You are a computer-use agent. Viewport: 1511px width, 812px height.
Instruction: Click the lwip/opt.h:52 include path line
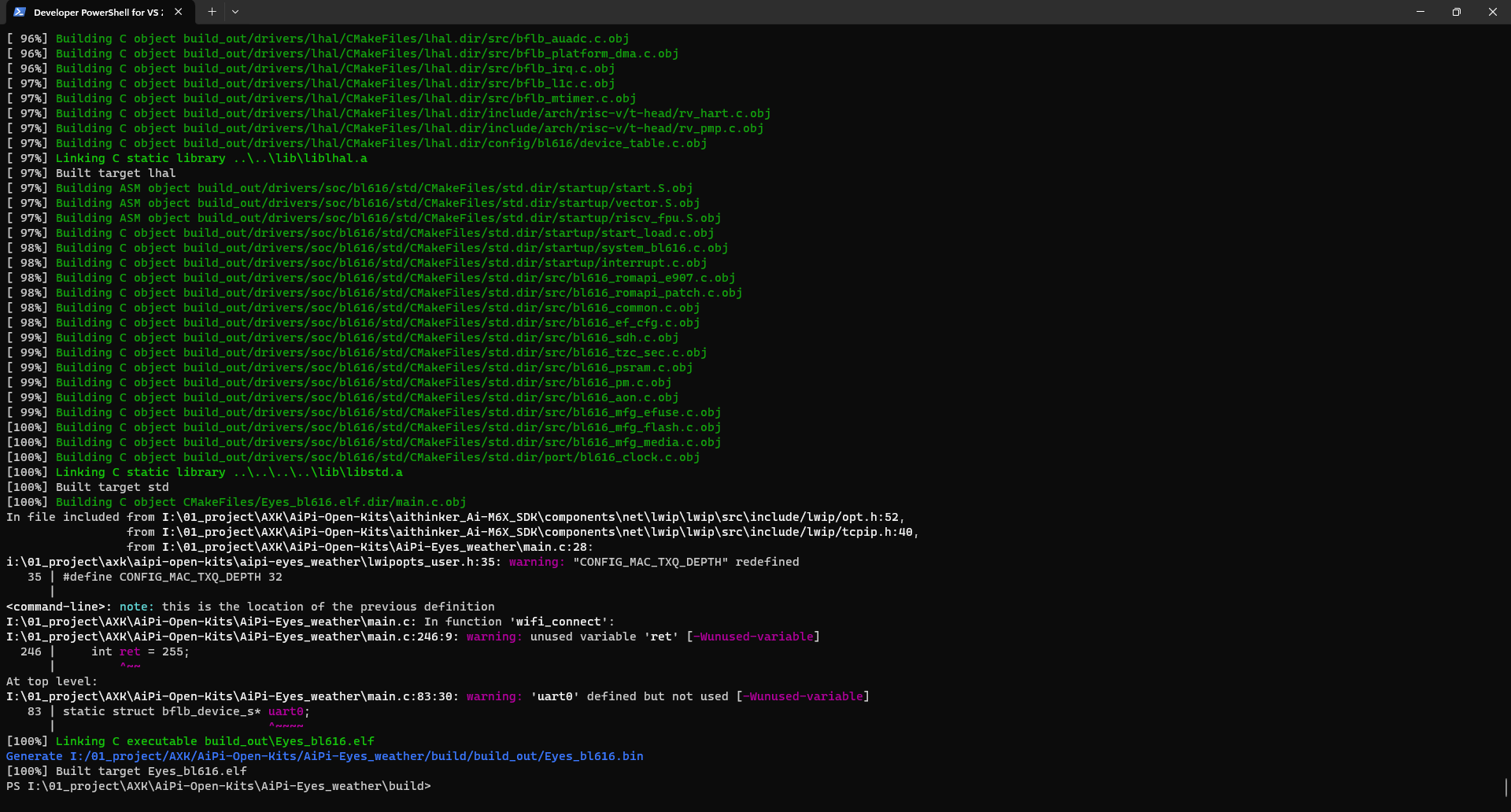pos(456,517)
